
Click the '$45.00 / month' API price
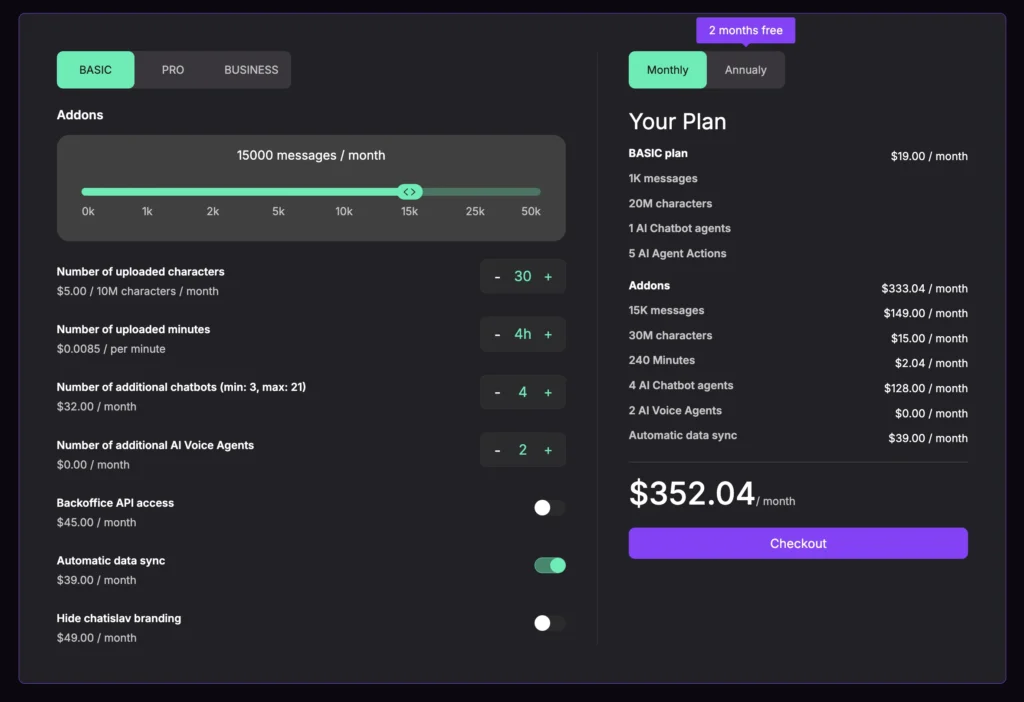click(97, 522)
